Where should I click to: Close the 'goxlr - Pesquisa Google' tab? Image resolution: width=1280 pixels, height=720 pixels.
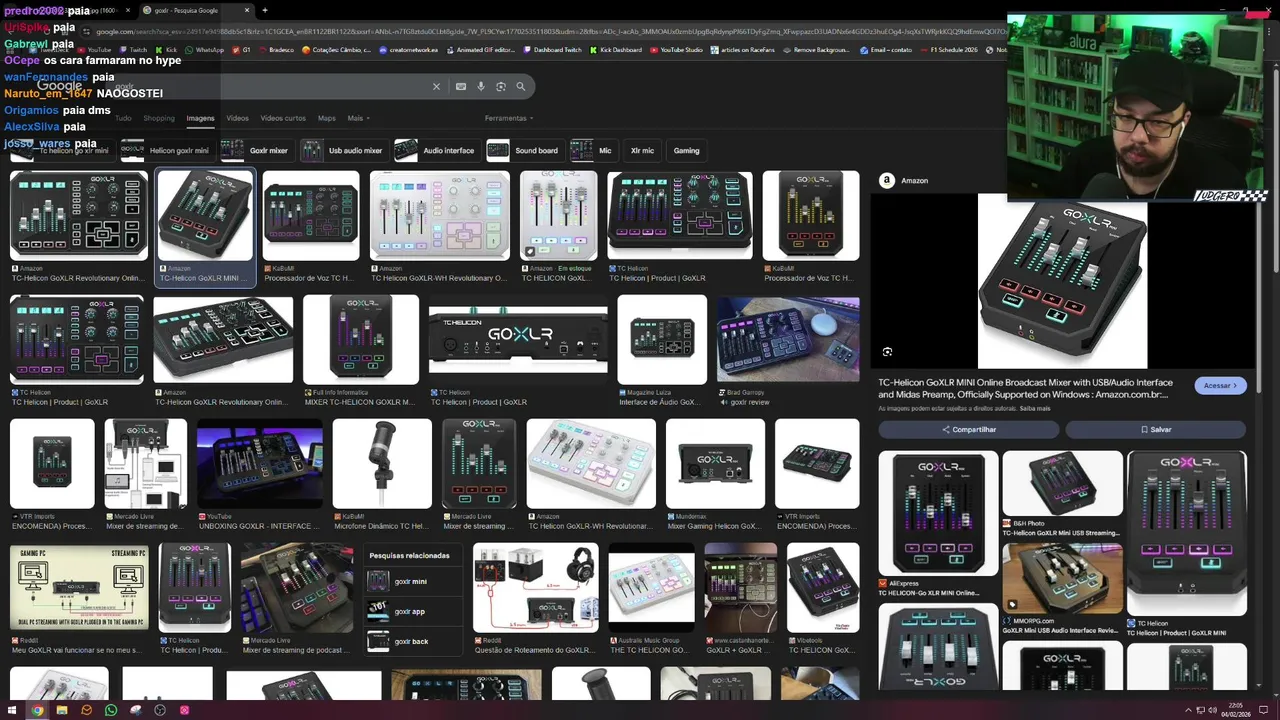click(x=247, y=10)
